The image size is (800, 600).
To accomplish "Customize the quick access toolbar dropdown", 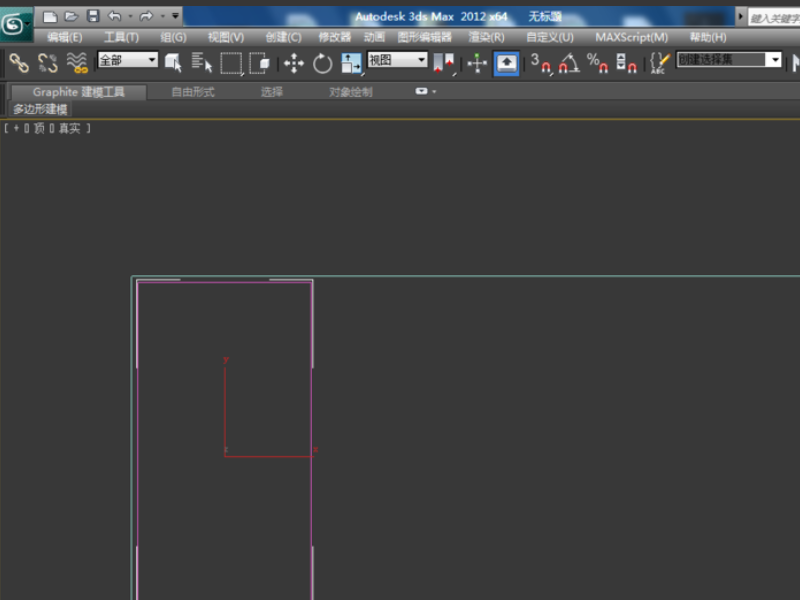I will 175,16.
